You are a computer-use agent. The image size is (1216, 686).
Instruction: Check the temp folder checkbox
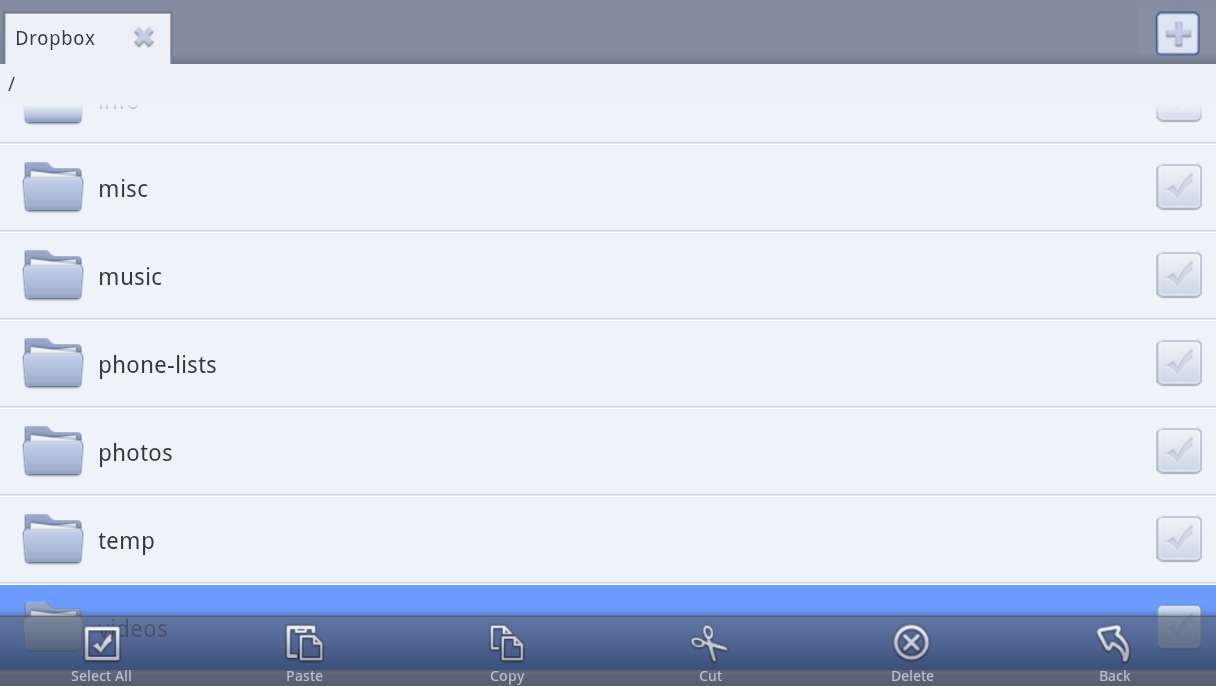pyautogui.click(x=1179, y=539)
